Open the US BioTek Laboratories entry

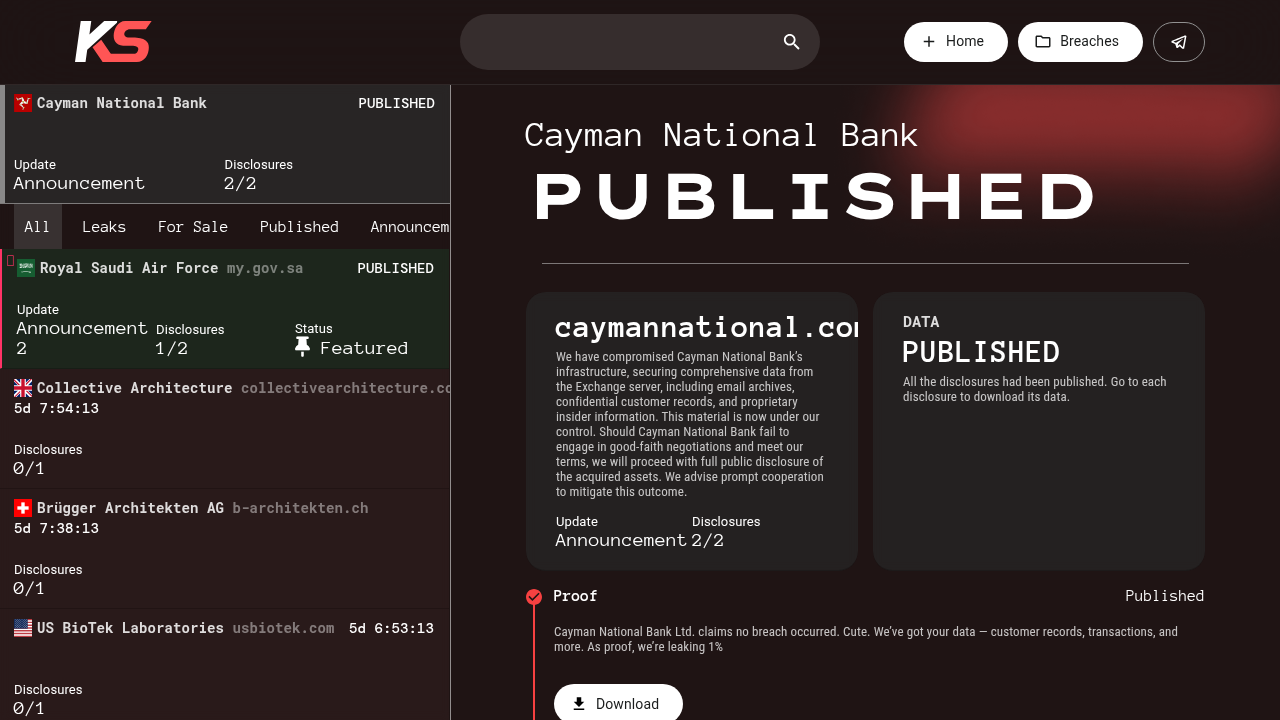(x=225, y=665)
